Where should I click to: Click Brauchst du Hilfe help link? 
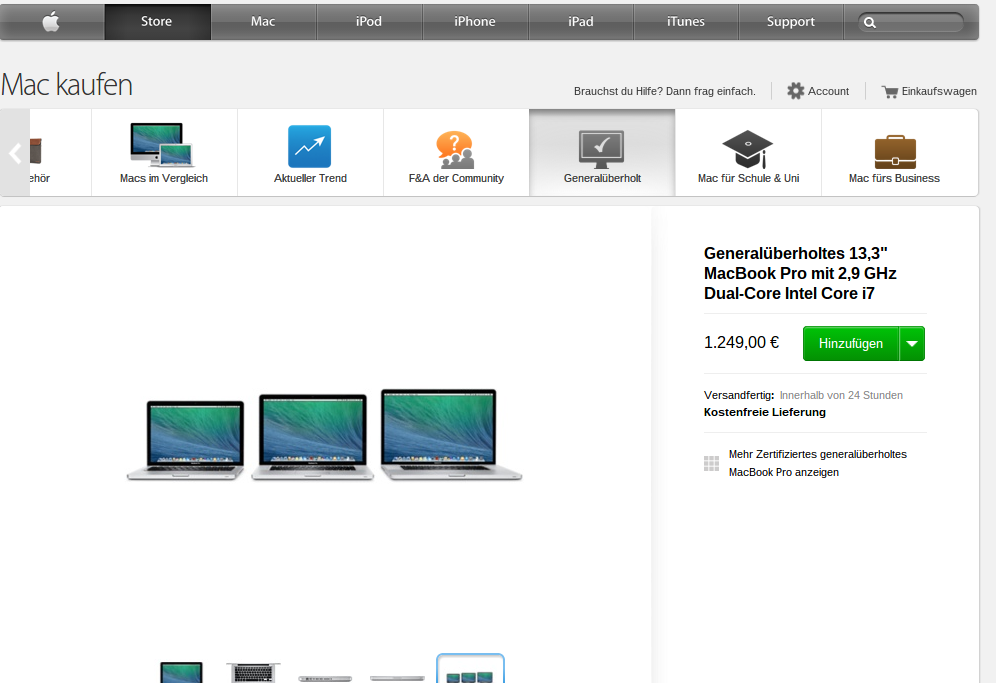click(x=664, y=91)
